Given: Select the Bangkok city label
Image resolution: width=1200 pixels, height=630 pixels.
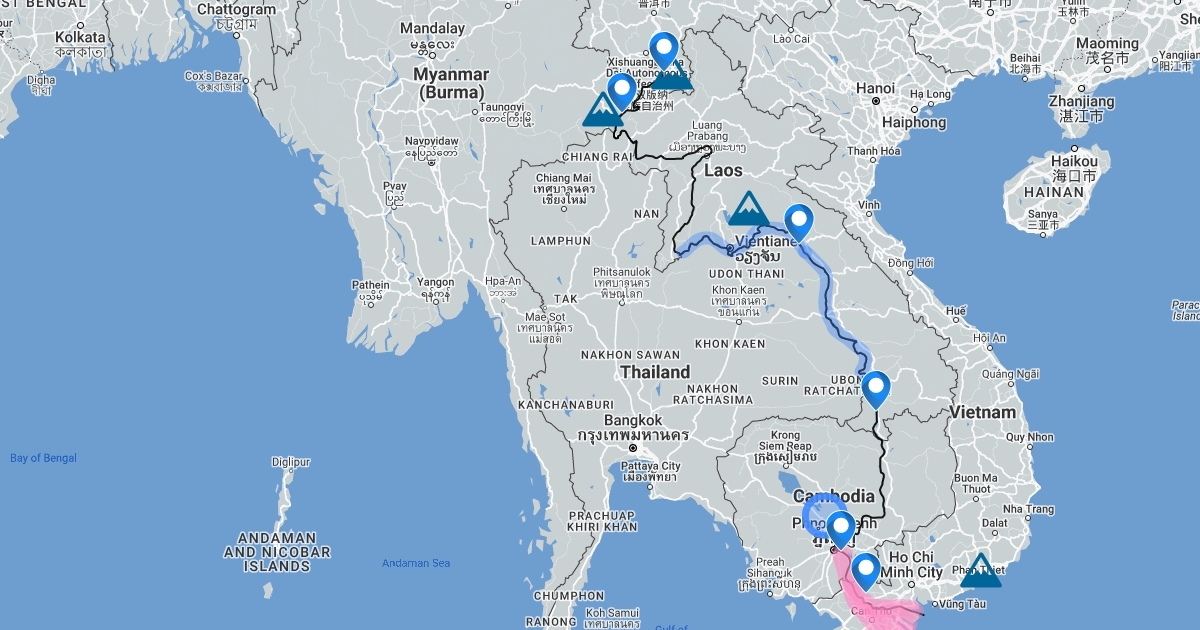Looking at the screenshot, I should pyautogui.click(x=633, y=421).
